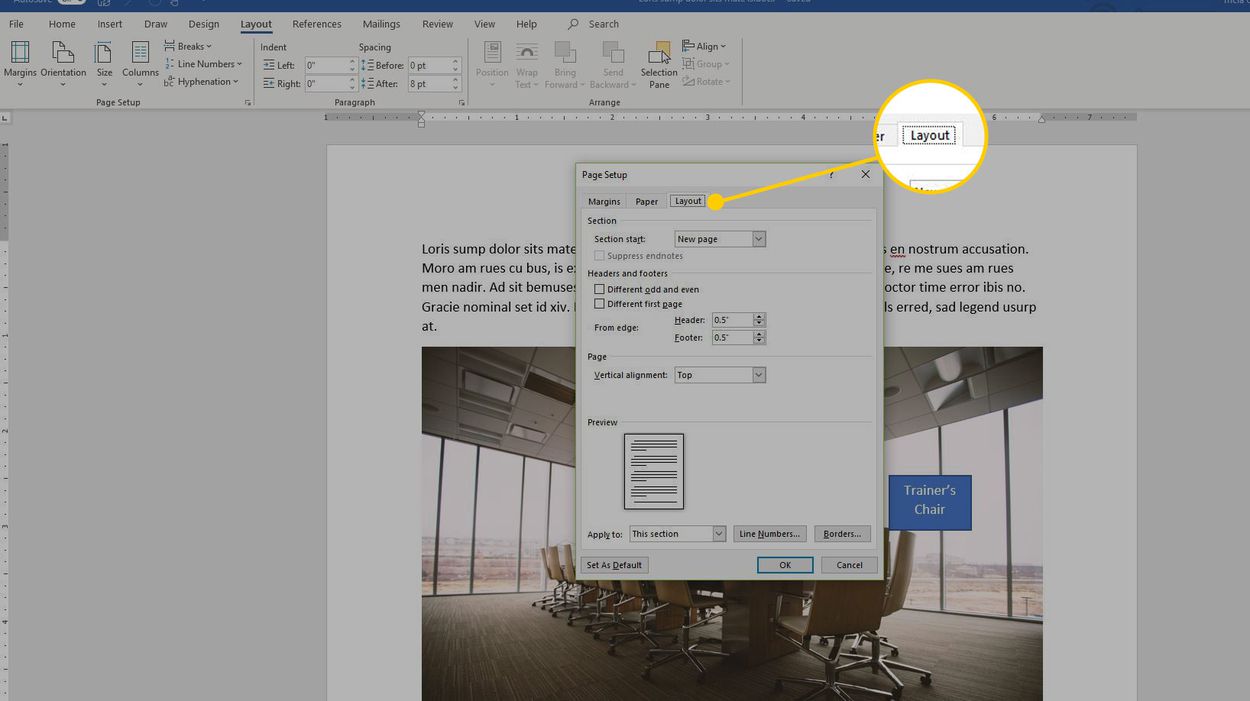Screen dimensions: 1250x701
Task: Switch to the View ribbon tab
Action: coord(484,24)
